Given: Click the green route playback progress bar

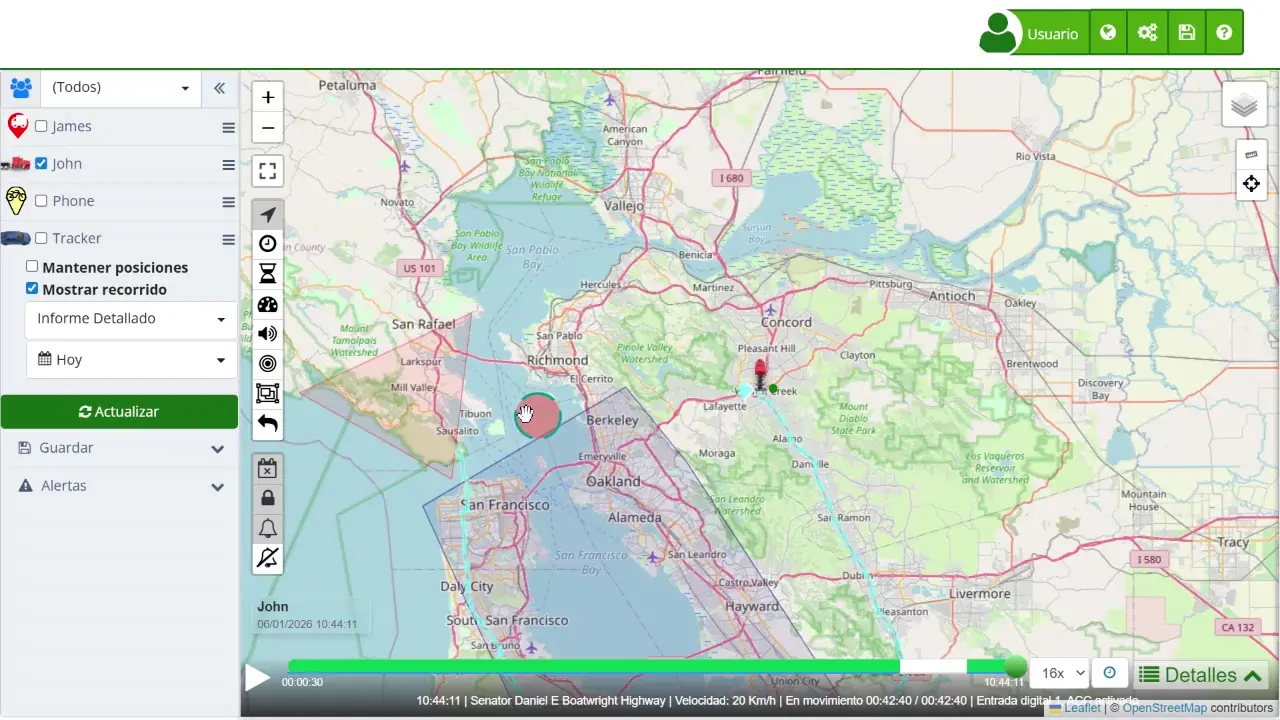Looking at the screenshot, I should pyautogui.click(x=600, y=666).
